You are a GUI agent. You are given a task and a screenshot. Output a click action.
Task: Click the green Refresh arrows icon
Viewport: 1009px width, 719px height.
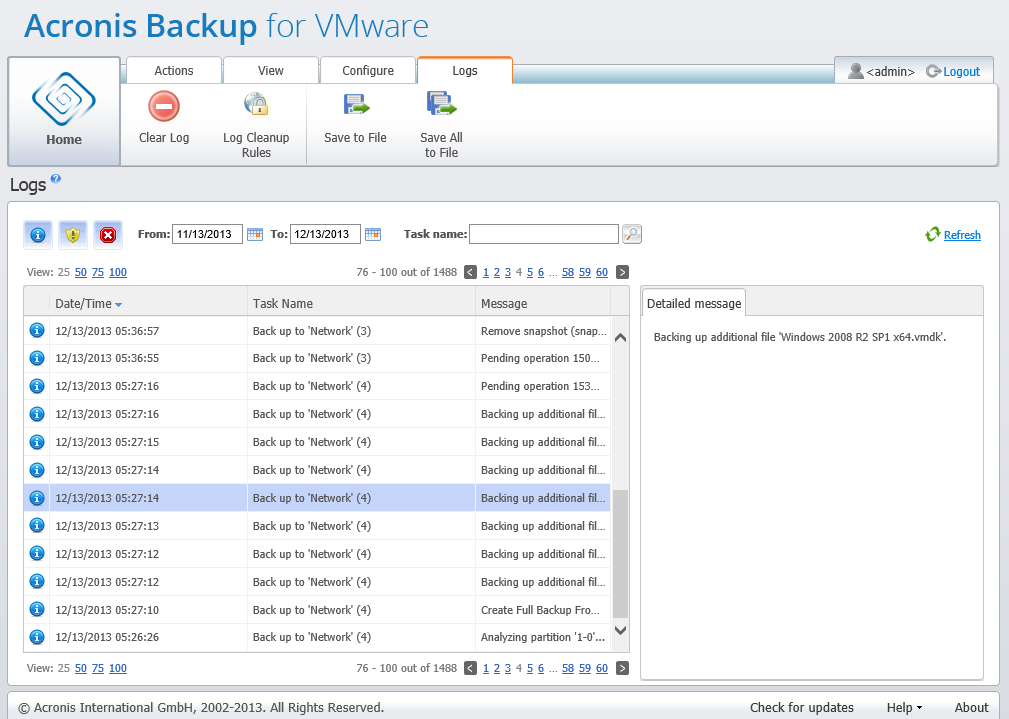[x=932, y=234]
